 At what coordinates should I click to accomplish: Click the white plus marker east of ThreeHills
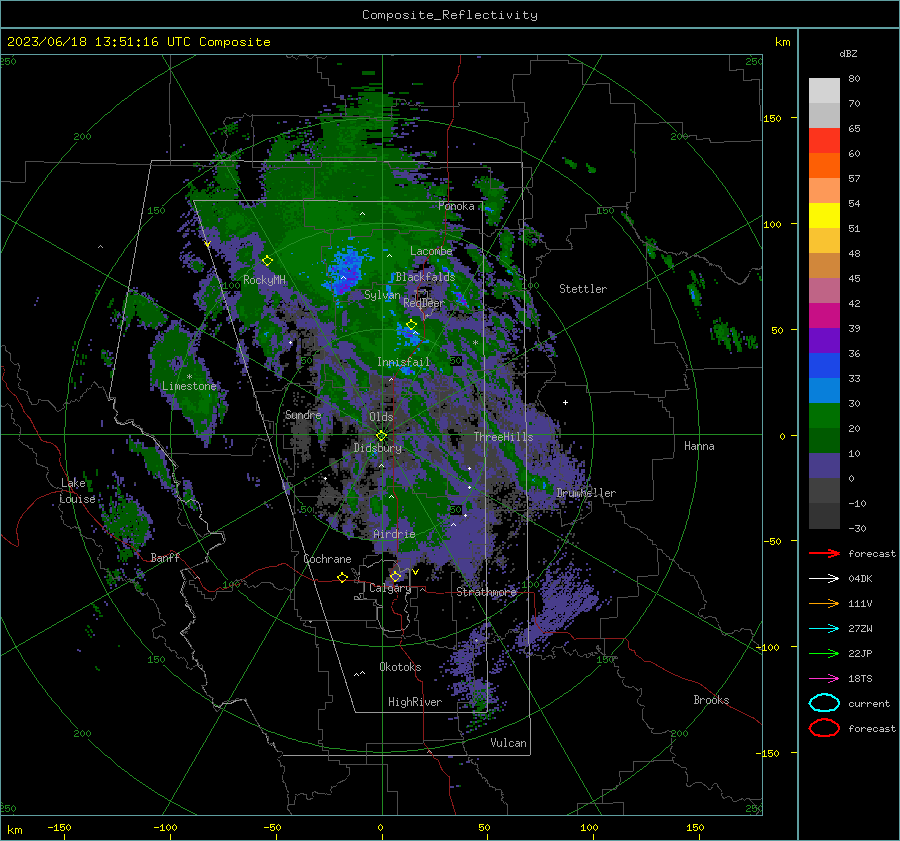coord(565,402)
